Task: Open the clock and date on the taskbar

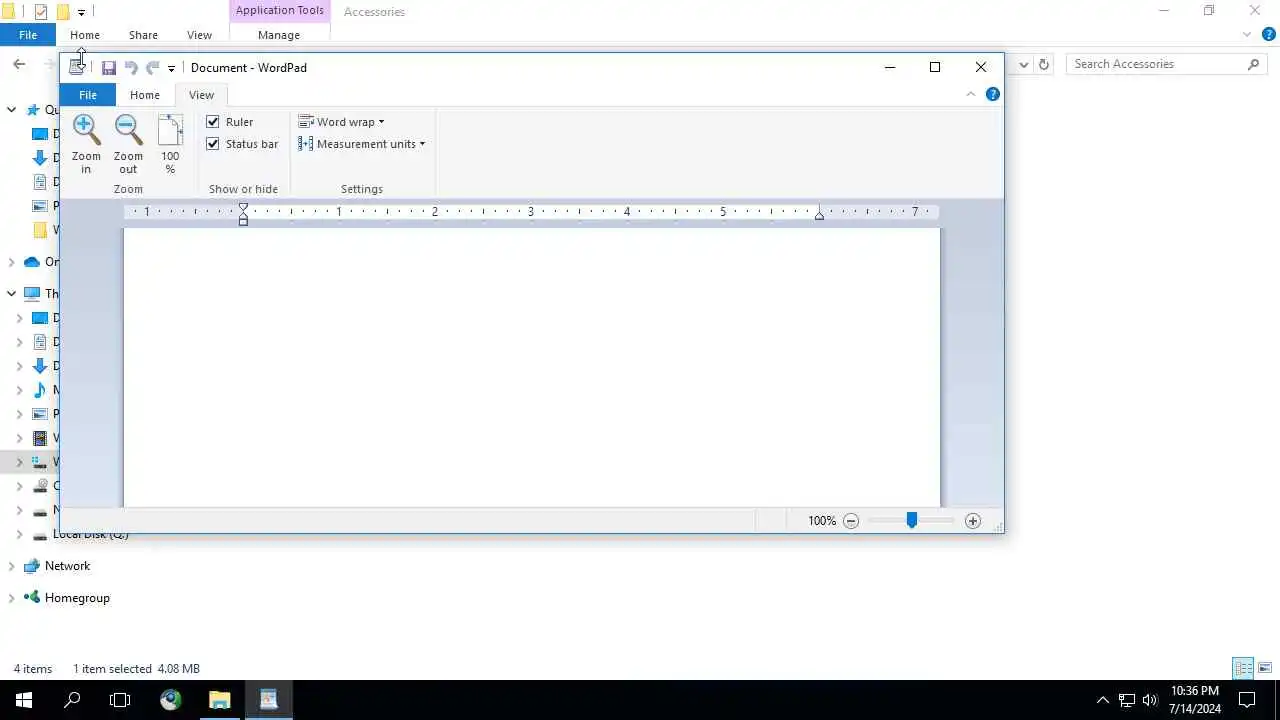Action: 1195,700
